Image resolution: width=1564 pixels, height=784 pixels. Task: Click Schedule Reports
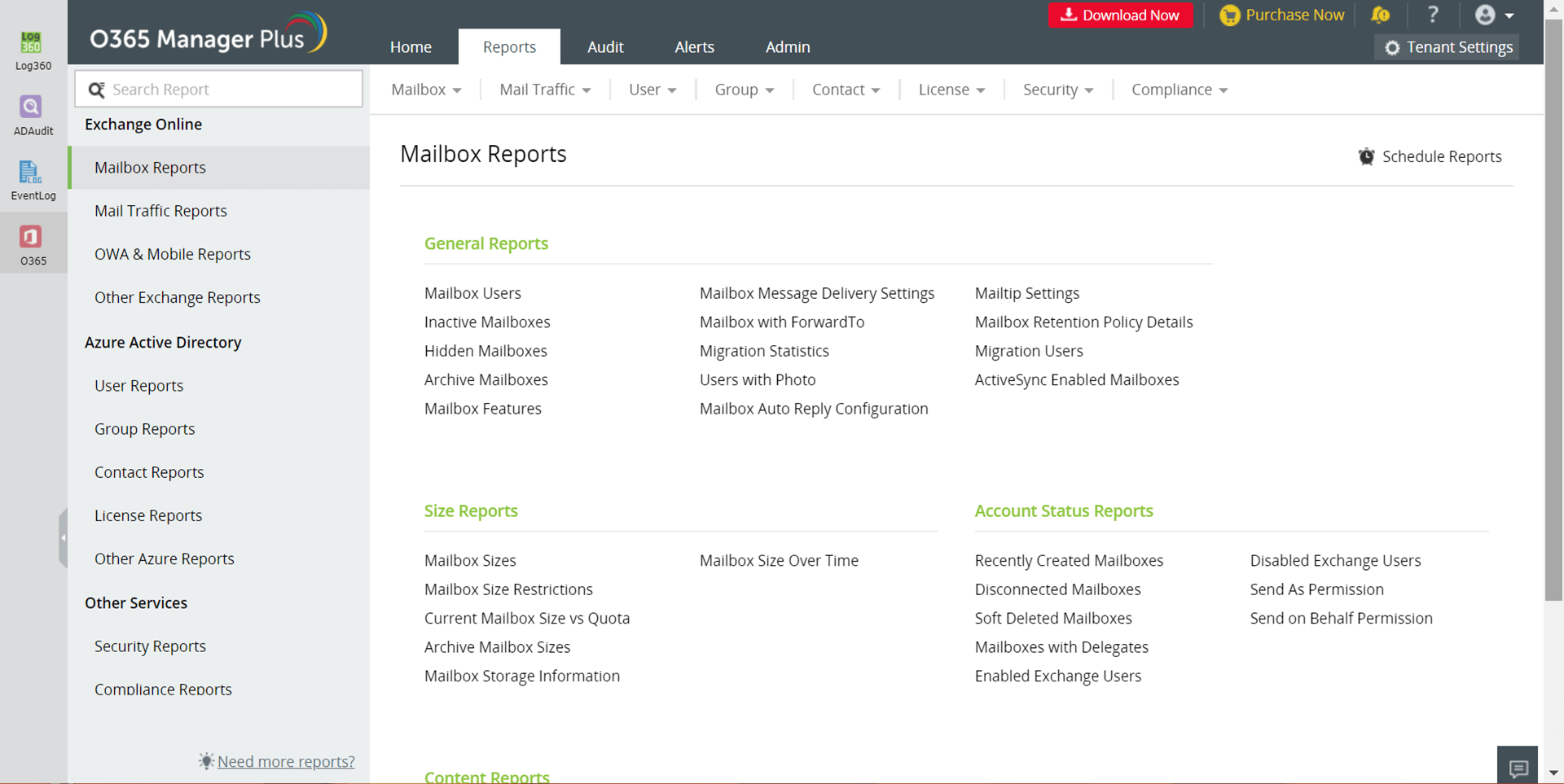[1430, 156]
